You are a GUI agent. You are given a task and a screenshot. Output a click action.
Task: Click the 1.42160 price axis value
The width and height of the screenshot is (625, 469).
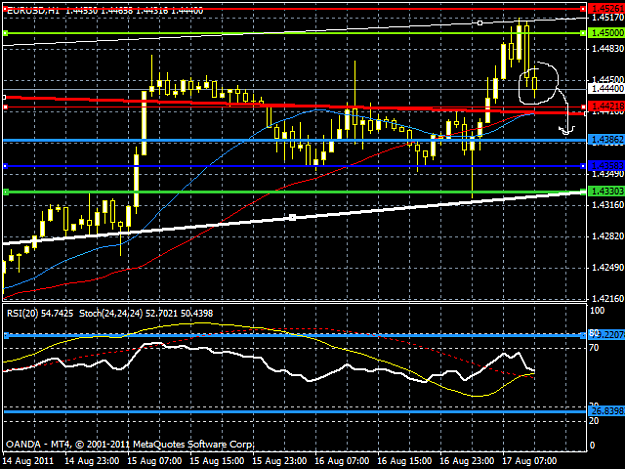608,298
